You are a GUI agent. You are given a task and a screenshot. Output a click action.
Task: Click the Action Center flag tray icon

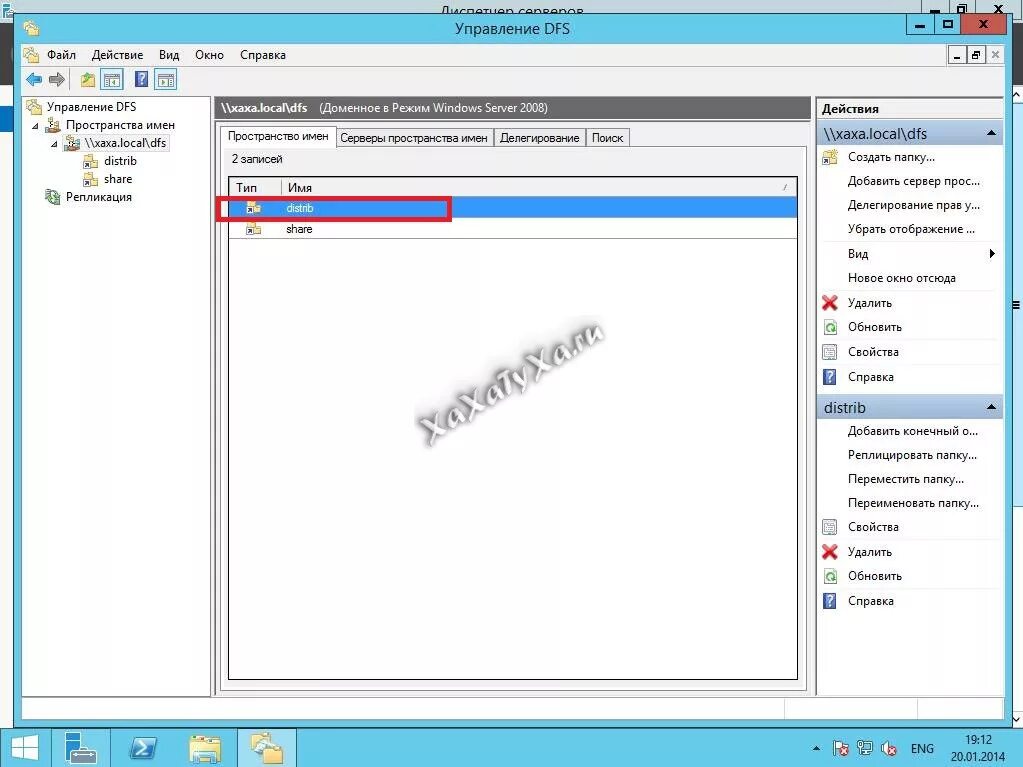click(841, 748)
